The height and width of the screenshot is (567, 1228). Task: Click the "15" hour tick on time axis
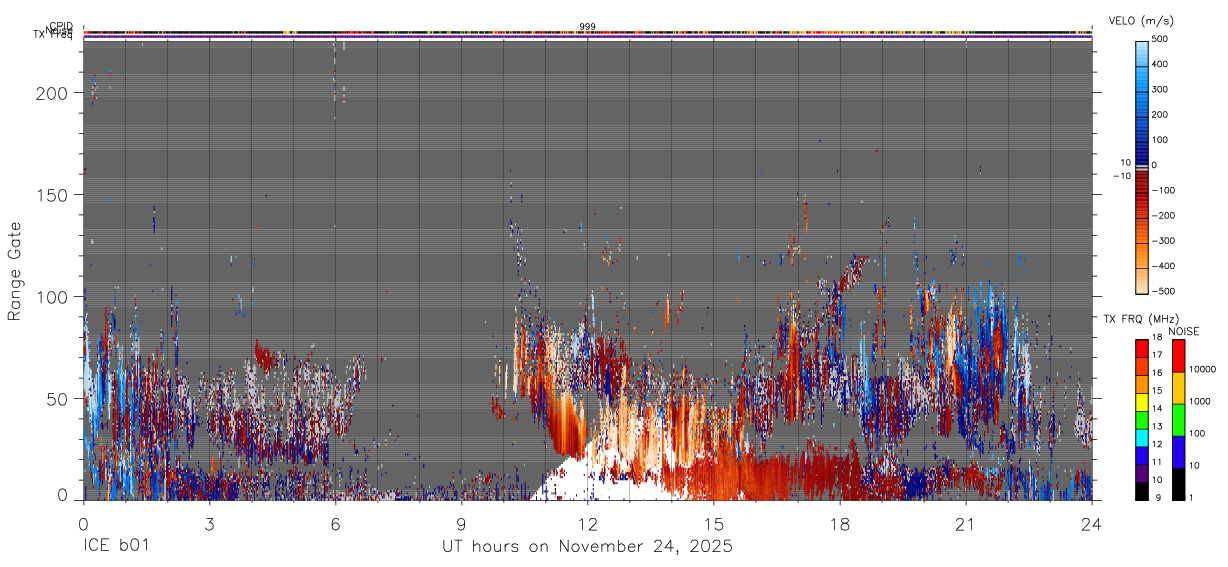pos(714,524)
